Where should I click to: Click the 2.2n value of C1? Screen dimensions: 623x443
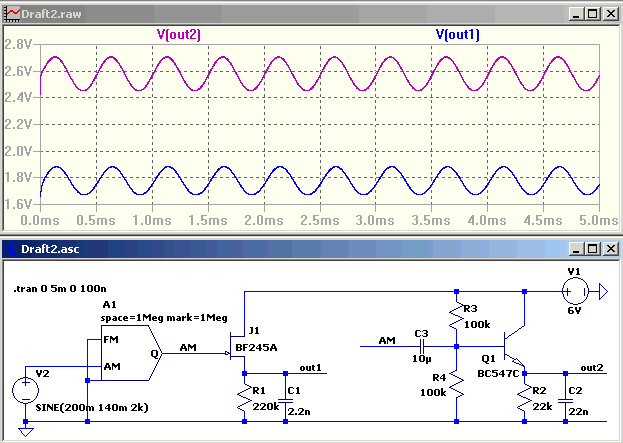pyautogui.click(x=299, y=412)
